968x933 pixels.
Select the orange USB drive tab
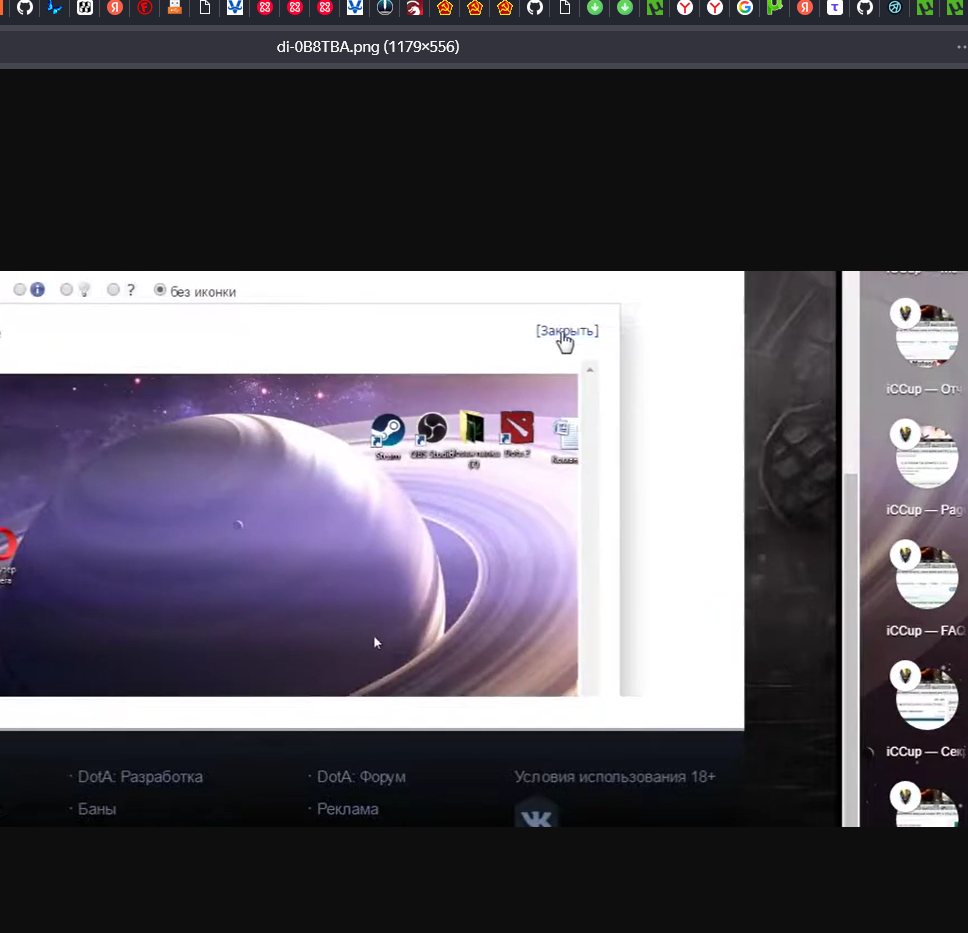pyautogui.click(x=175, y=7)
